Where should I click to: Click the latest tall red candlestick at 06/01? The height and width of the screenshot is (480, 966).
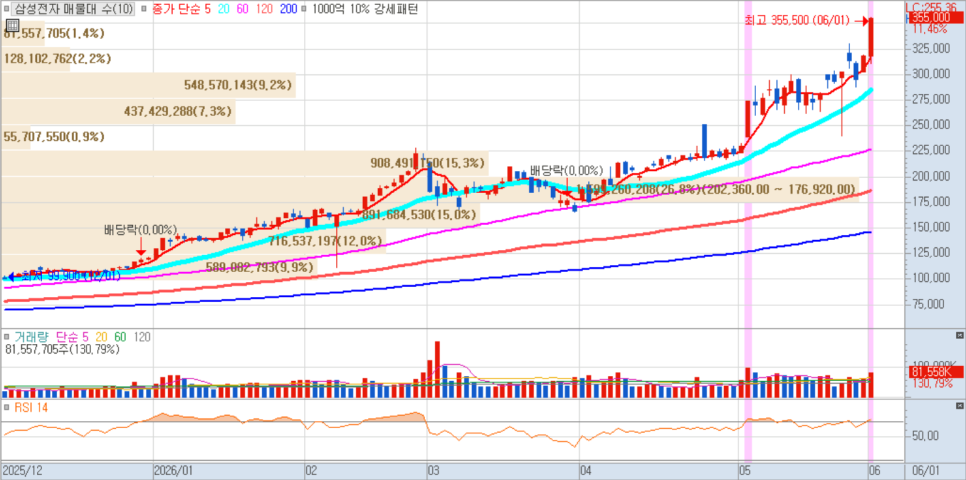[x=872, y=38]
